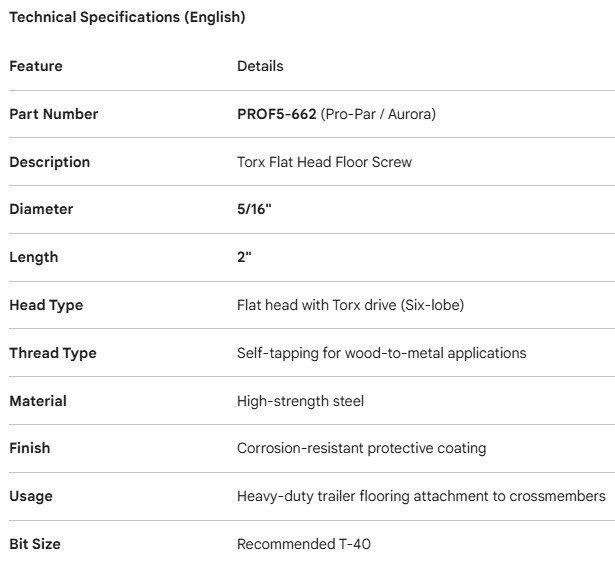Viewport: 615px width, 562px height.
Task: Click the Bit Size row label
Action: pos(37,544)
